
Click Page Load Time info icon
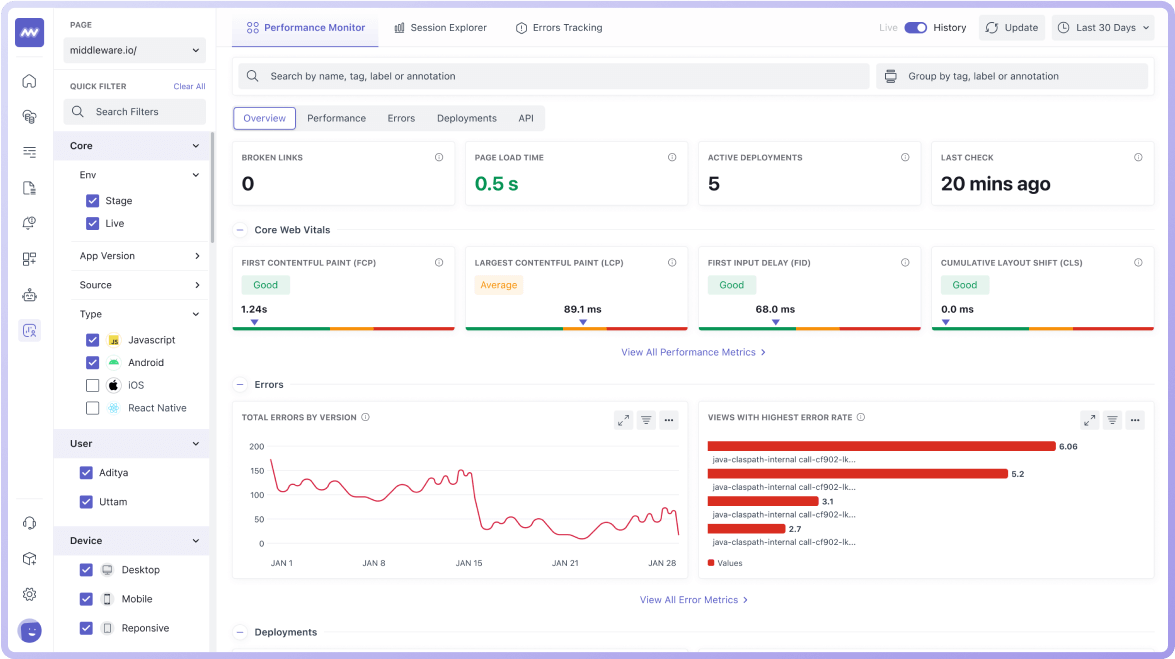coord(672,157)
